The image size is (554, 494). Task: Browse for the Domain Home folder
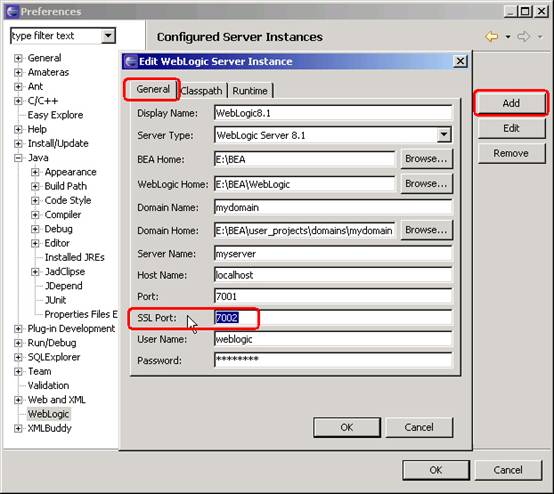[x=426, y=230]
